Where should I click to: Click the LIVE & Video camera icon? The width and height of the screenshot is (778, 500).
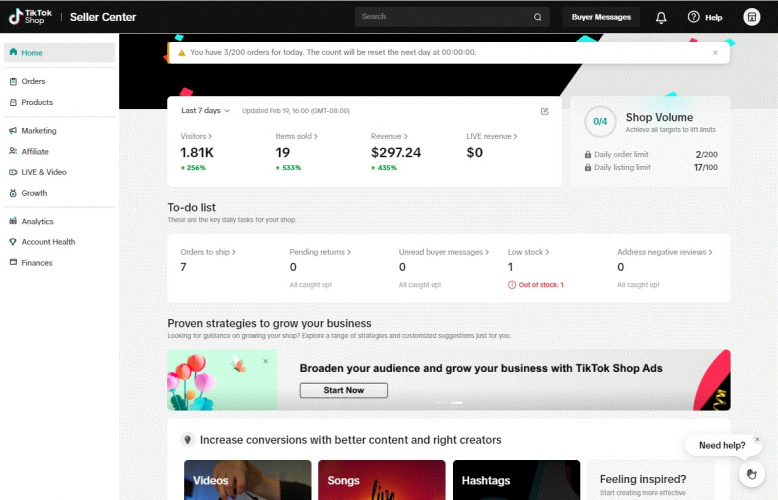point(13,172)
